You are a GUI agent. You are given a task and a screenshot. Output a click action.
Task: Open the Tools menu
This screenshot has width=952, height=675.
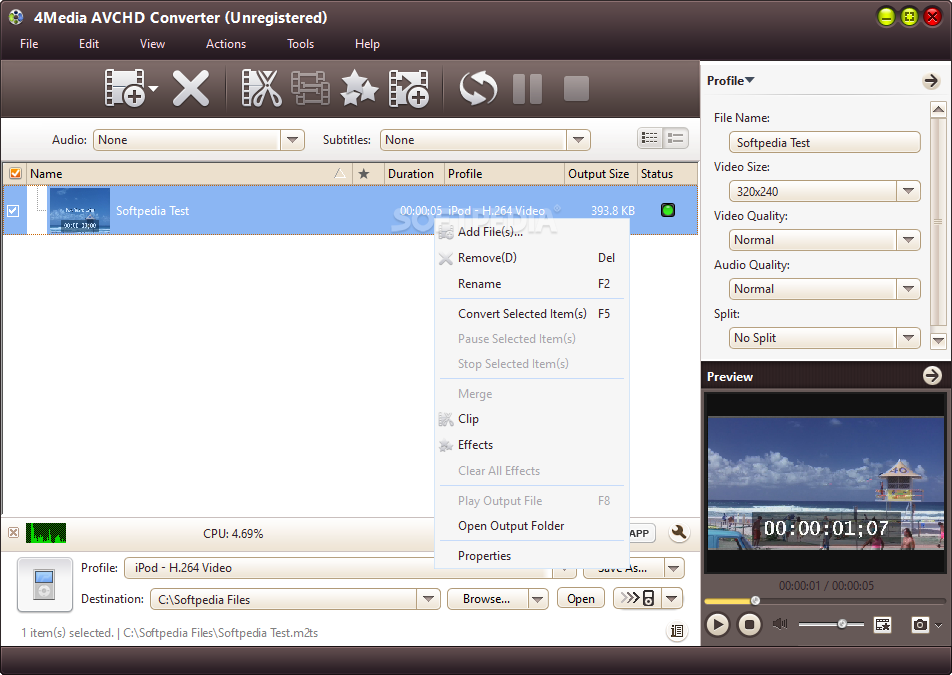coord(301,44)
